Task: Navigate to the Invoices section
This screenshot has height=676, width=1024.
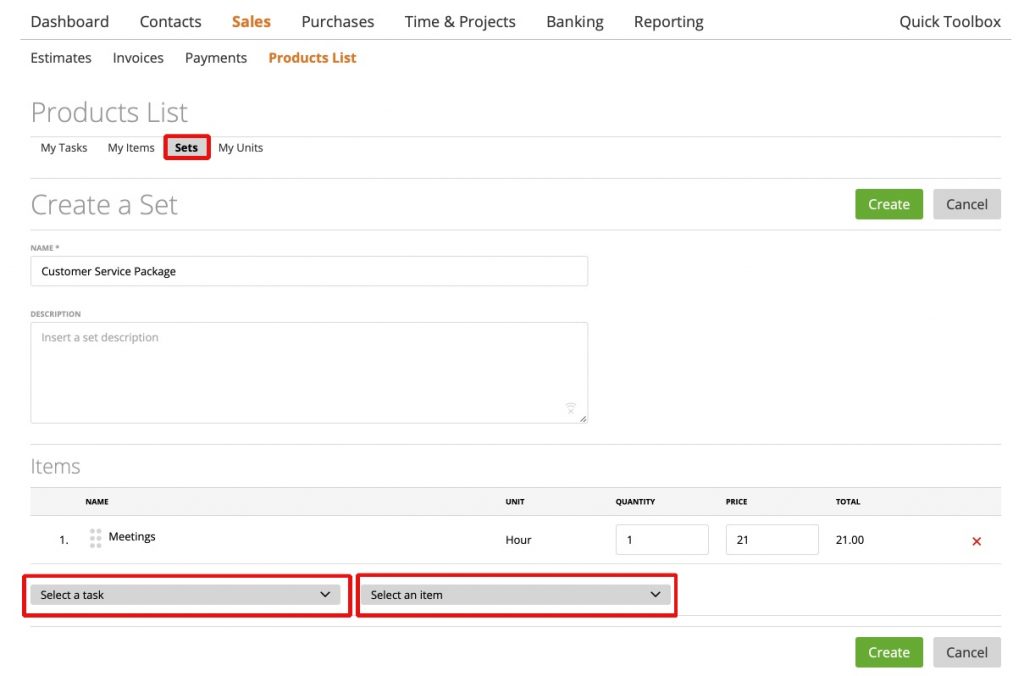Action: click(138, 57)
